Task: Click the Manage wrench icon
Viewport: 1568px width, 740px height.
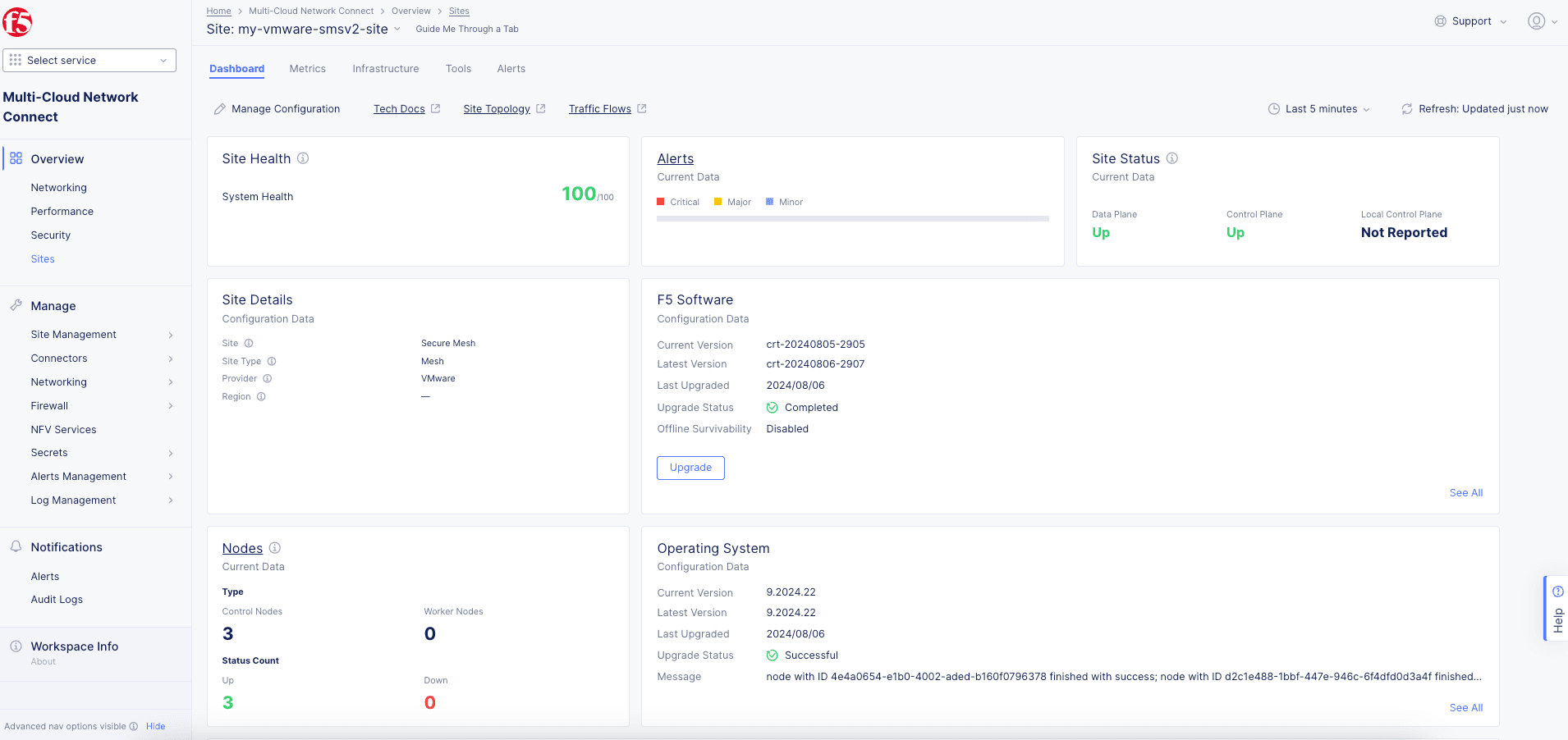Action: pyautogui.click(x=16, y=305)
